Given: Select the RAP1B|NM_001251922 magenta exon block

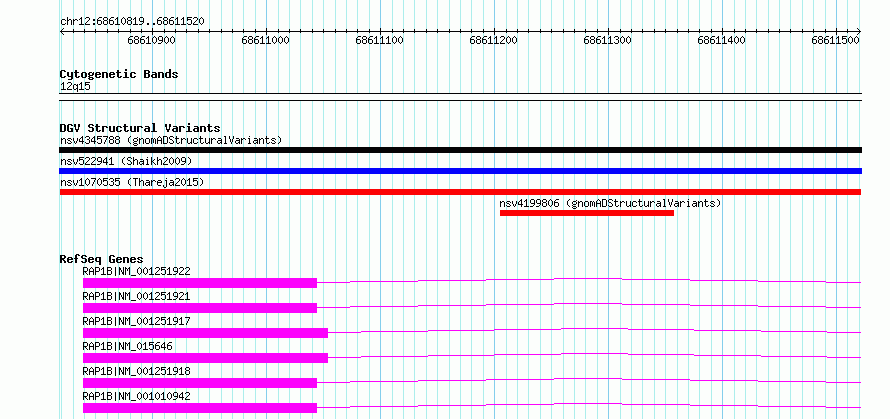Looking at the screenshot, I should [x=200, y=283].
